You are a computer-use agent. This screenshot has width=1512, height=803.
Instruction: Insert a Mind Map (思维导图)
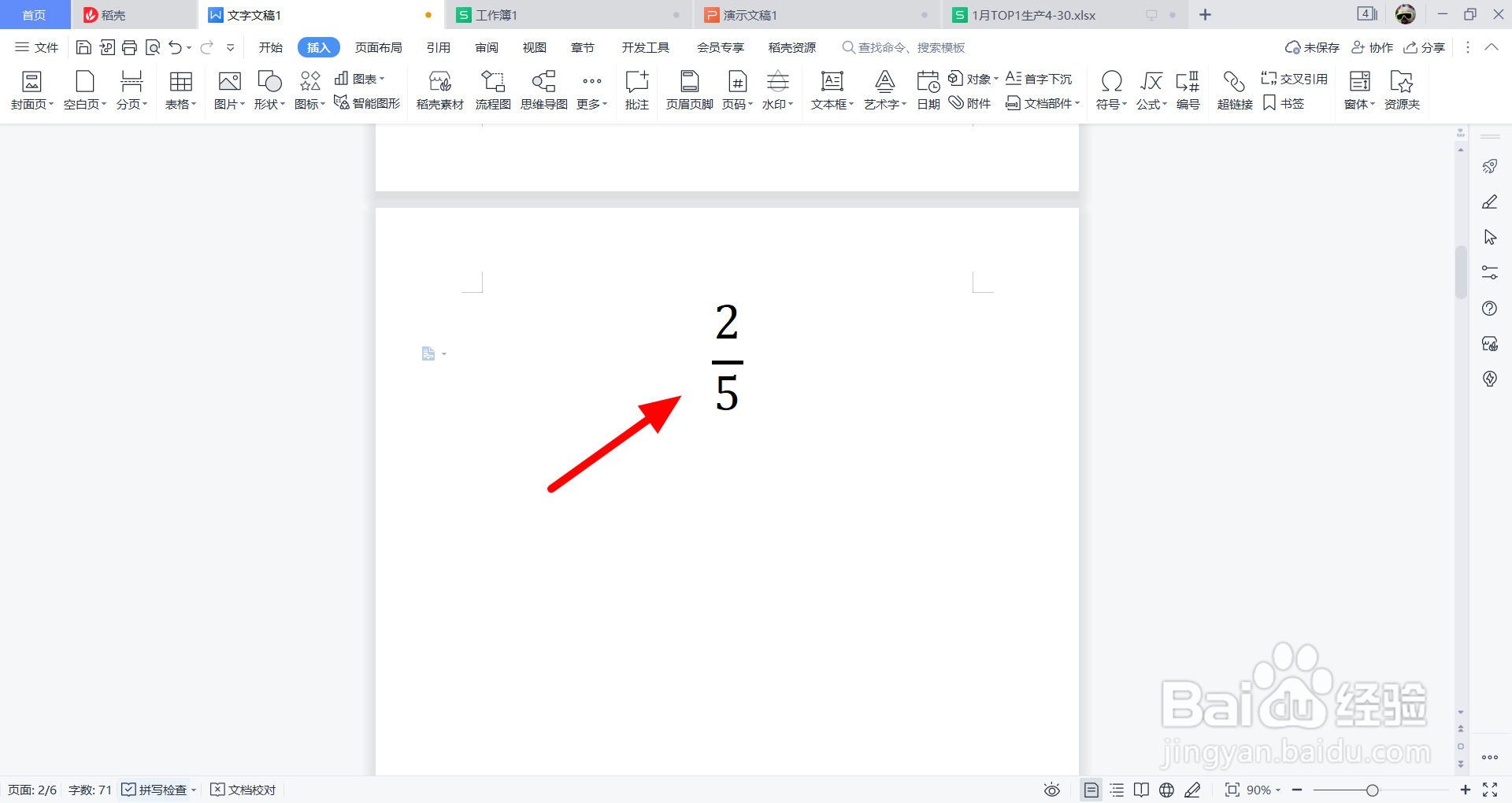544,90
